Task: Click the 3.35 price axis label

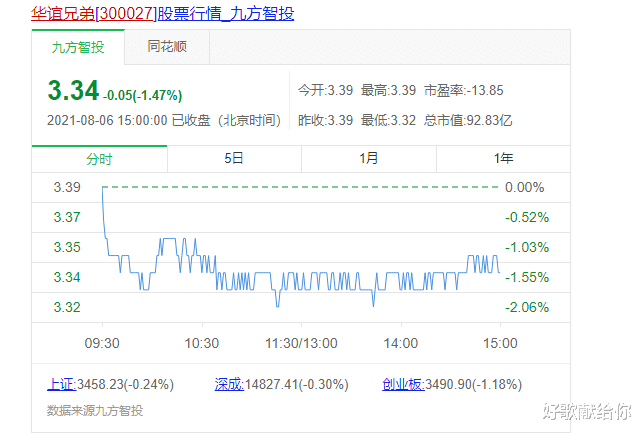Action: [x=67, y=247]
